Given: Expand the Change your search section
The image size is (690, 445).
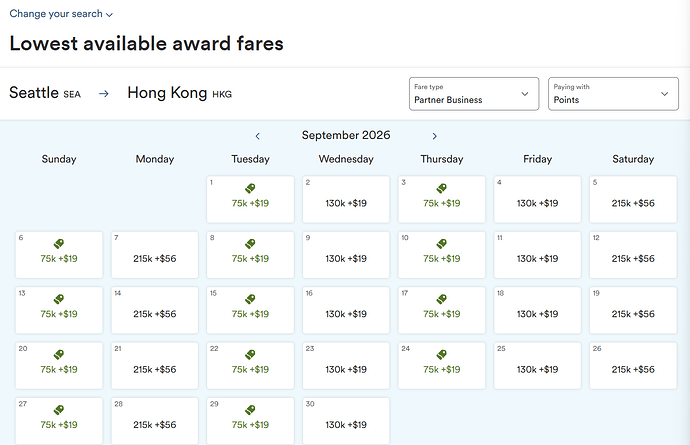Looking at the screenshot, I should pos(61,14).
